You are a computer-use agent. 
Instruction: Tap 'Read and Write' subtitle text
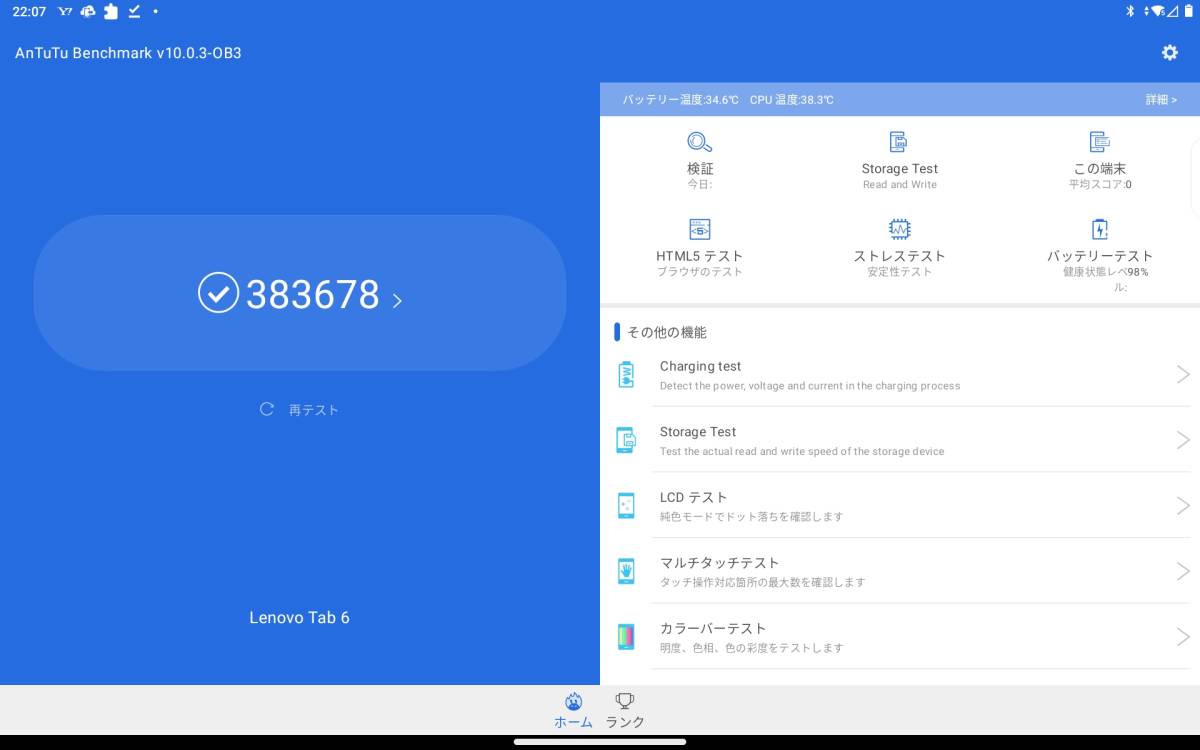pos(900,185)
